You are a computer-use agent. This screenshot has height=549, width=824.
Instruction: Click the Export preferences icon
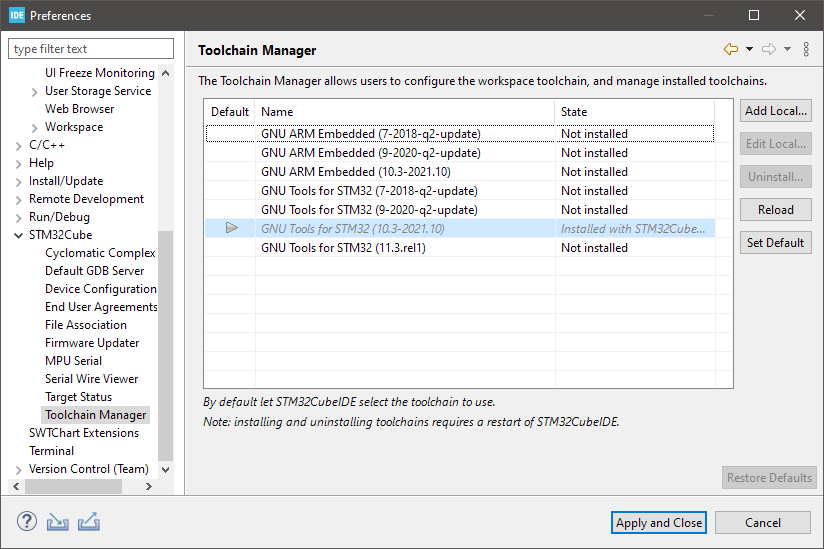pos(89,521)
